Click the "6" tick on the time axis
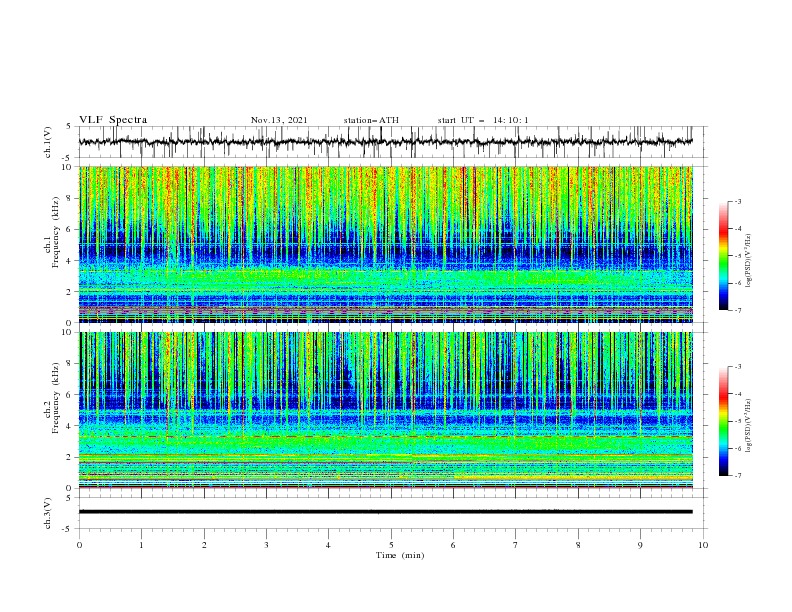This screenshot has width=792, height=612. coord(453,545)
